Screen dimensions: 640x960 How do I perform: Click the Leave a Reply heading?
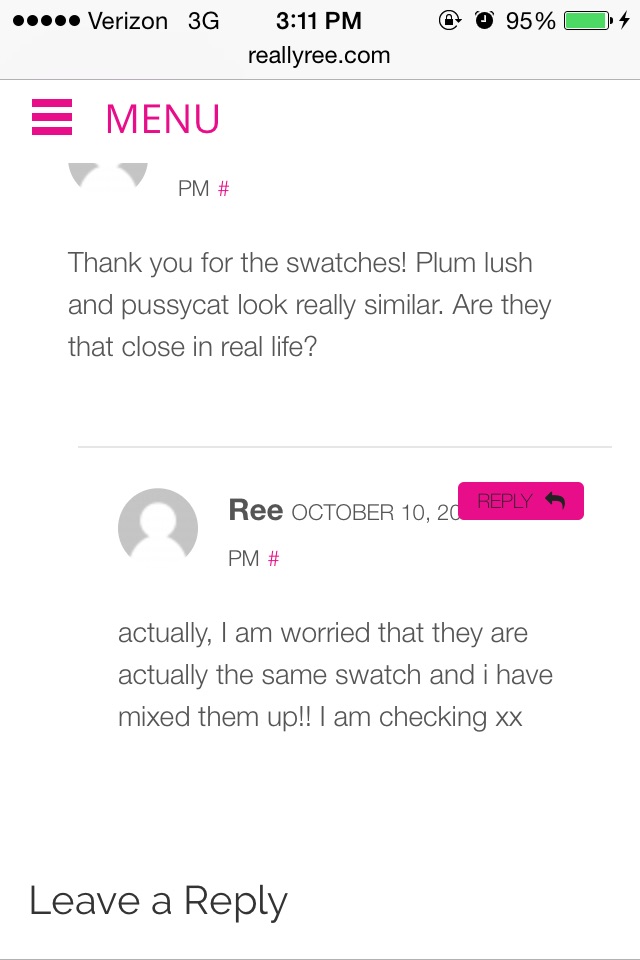pyautogui.click(x=158, y=901)
